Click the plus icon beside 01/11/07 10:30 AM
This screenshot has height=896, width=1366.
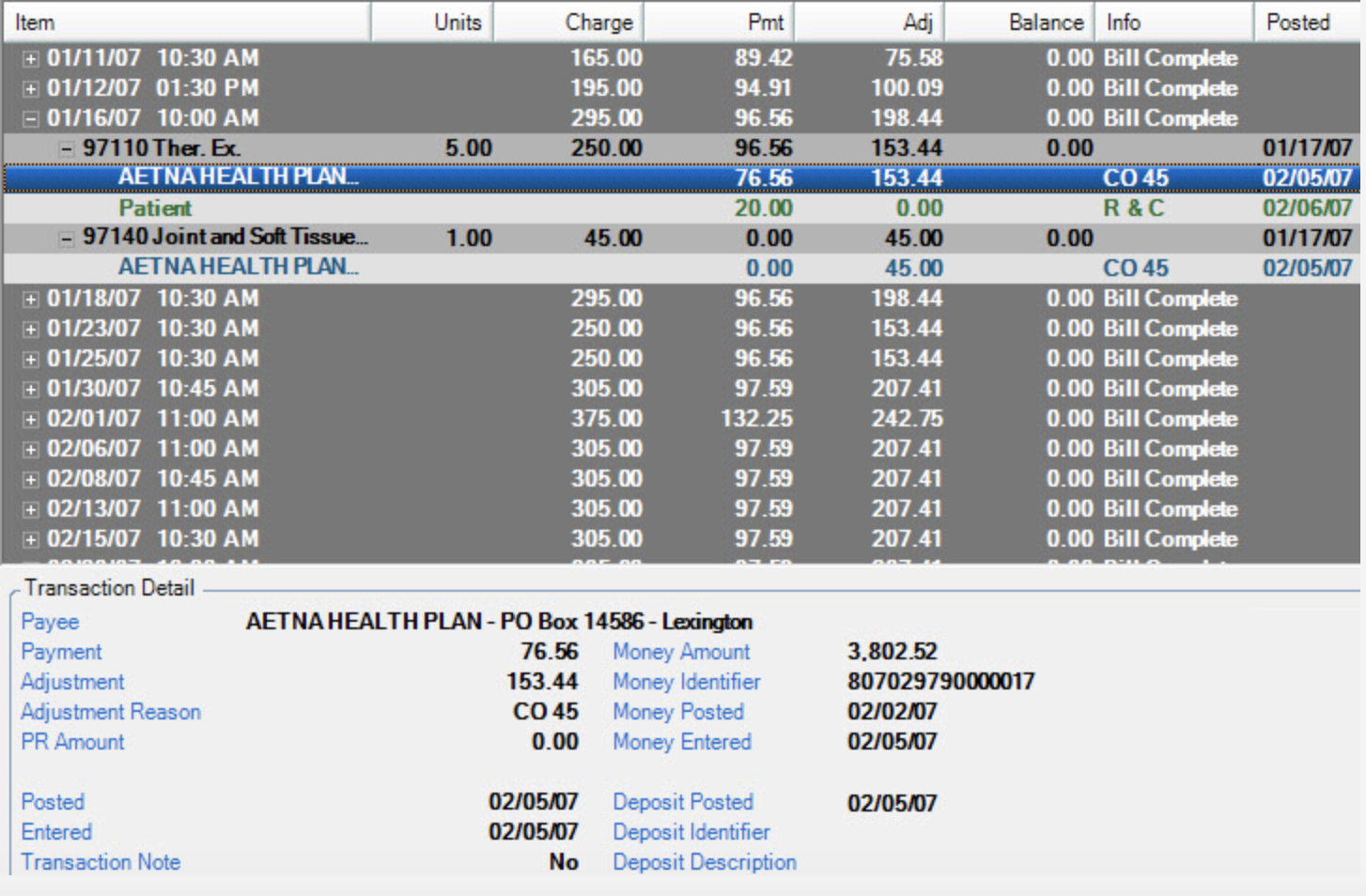tap(29, 57)
